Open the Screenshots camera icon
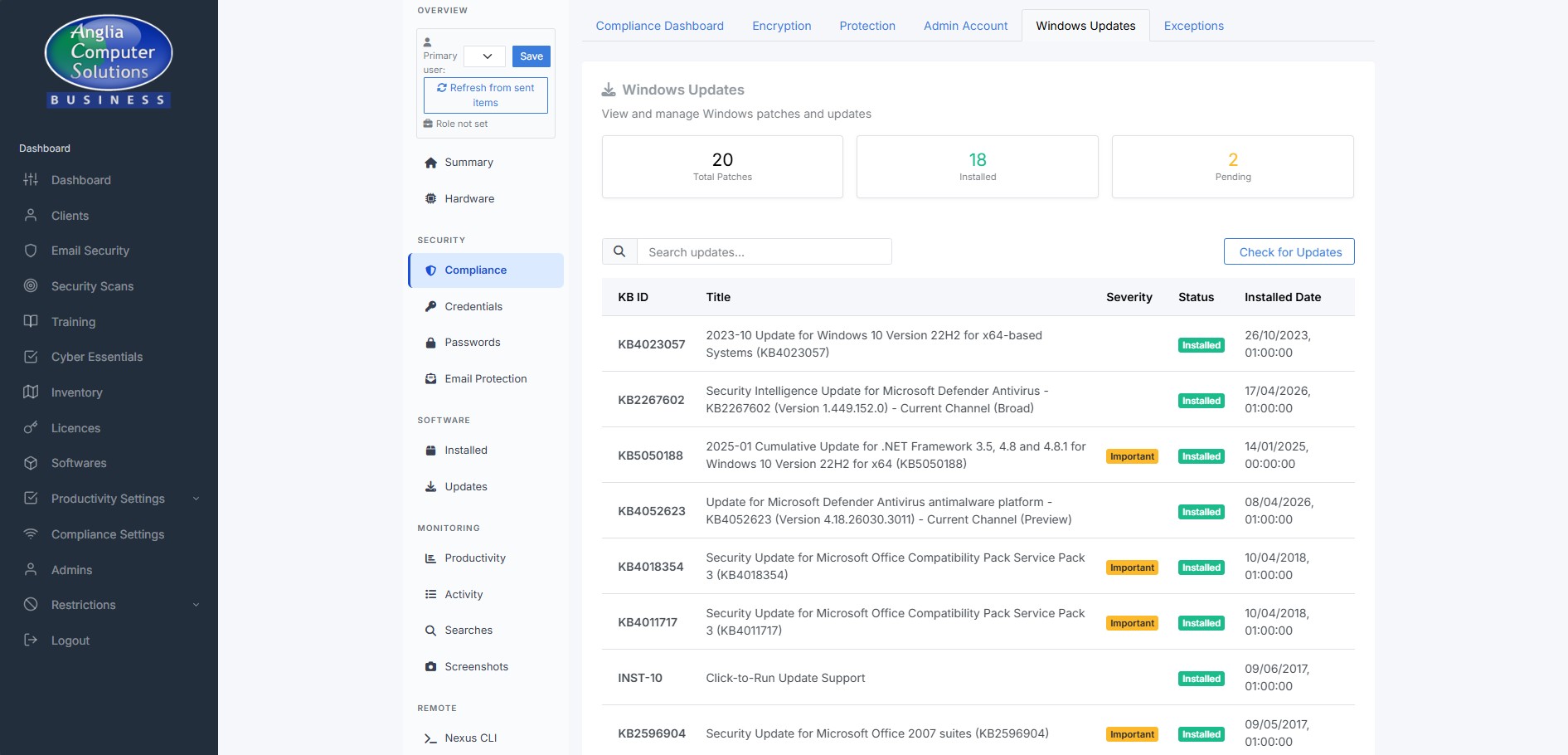 point(430,666)
